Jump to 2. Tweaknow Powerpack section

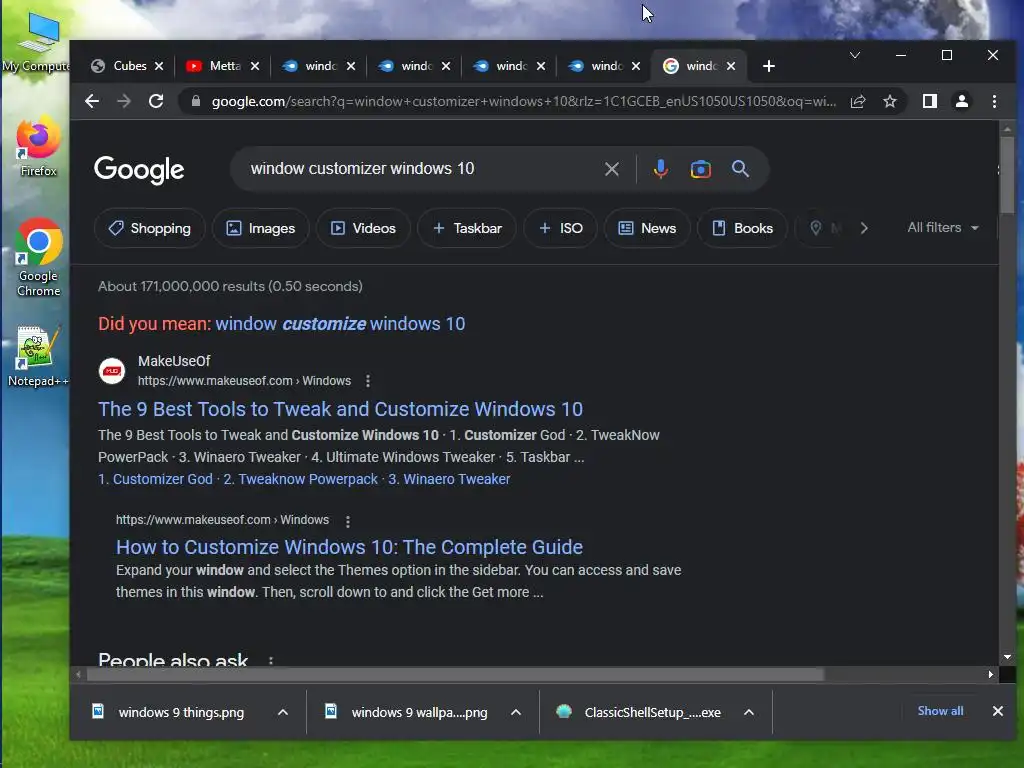(300, 479)
